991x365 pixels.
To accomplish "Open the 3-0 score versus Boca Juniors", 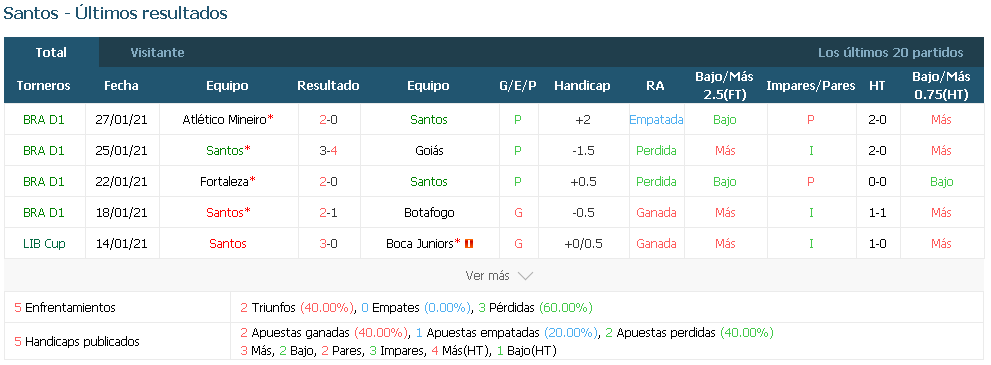I will click(x=329, y=243).
